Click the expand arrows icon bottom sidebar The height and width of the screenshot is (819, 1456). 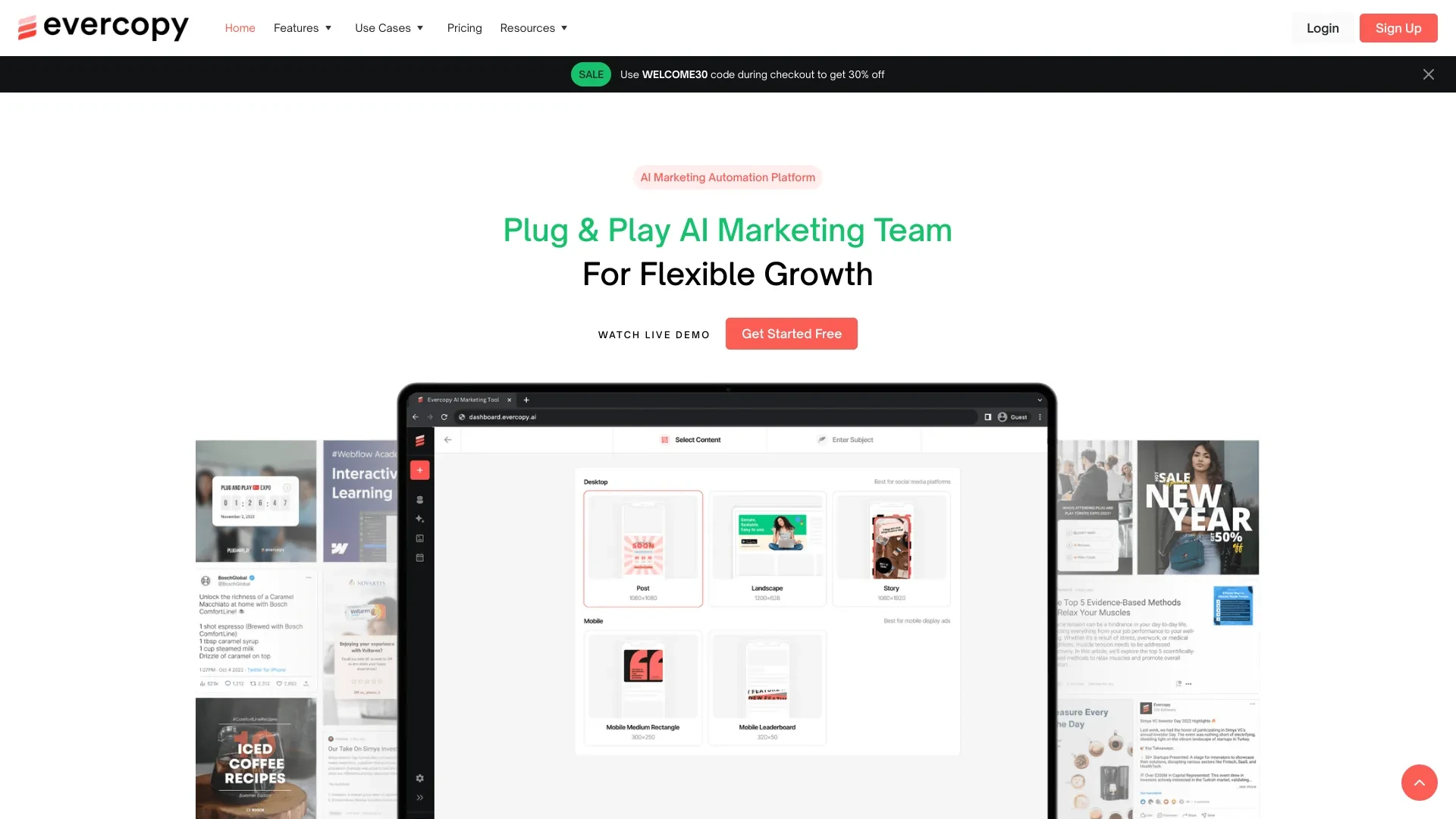(420, 797)
